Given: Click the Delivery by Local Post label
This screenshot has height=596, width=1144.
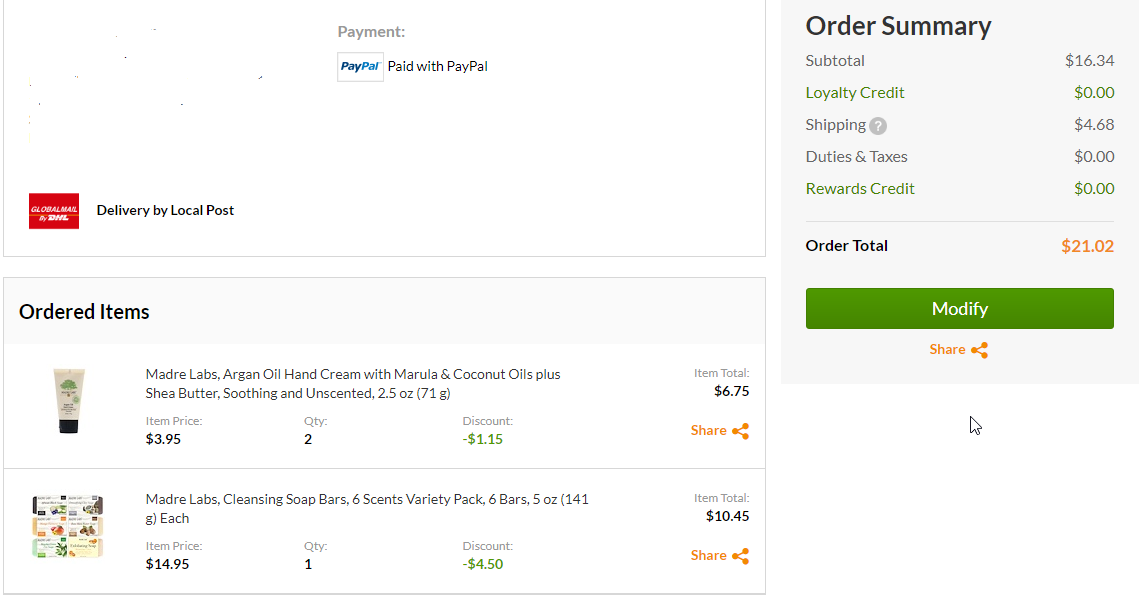Looking at the screenshot, I should 165,211.
